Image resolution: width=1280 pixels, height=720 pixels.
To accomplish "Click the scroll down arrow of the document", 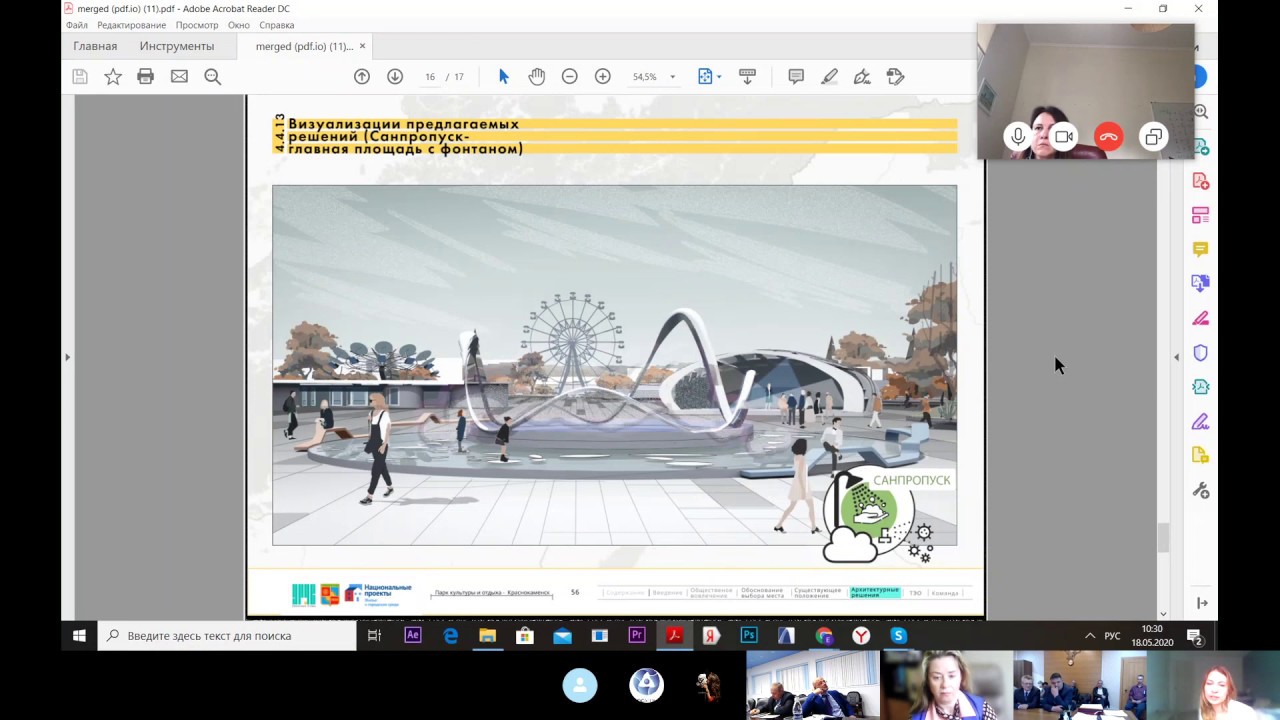I will coord(1163,614).
